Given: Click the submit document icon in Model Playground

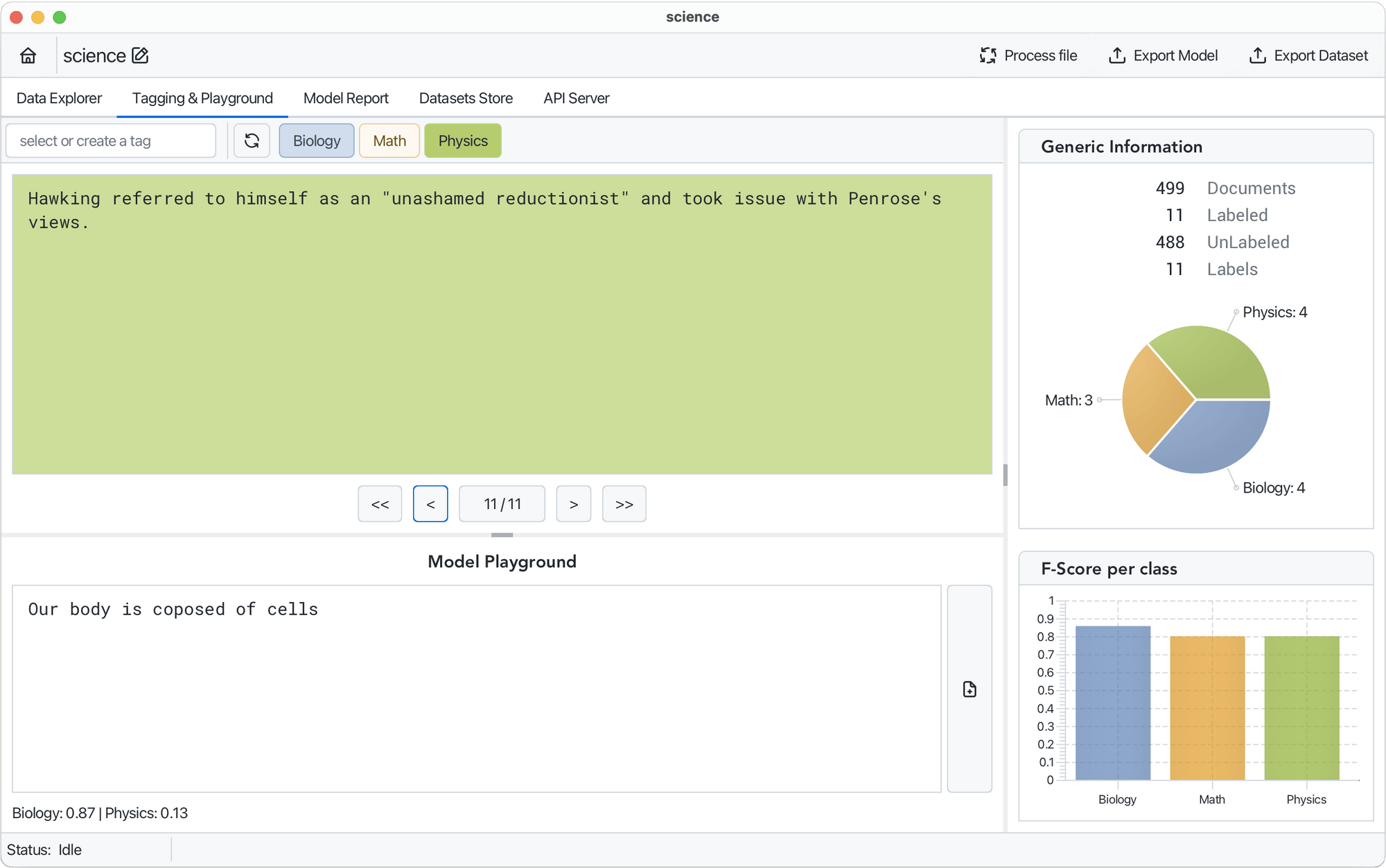Looking at the screenshot, I should pos(969,689).
